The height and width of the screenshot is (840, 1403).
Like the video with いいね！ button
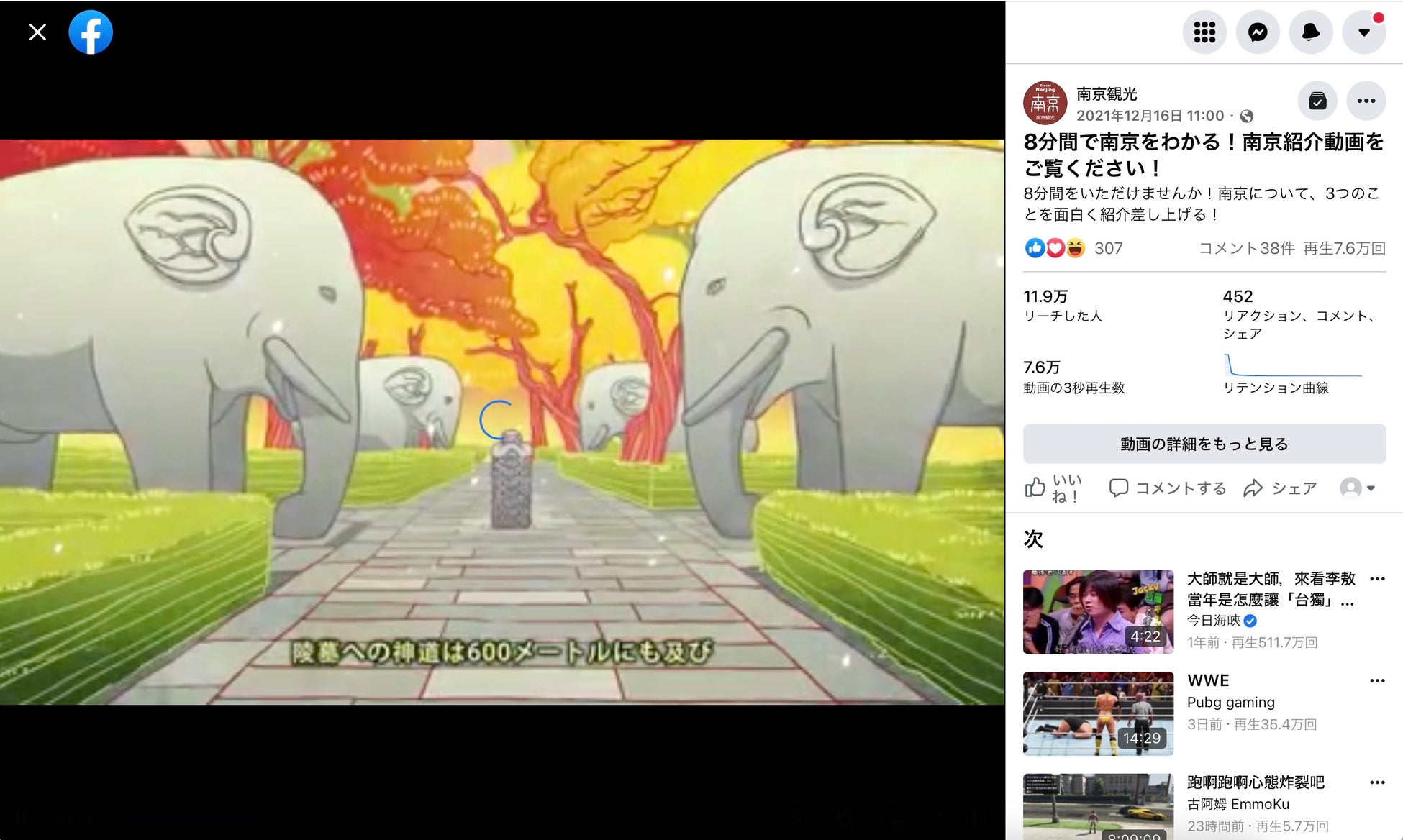click(1054, 488)
